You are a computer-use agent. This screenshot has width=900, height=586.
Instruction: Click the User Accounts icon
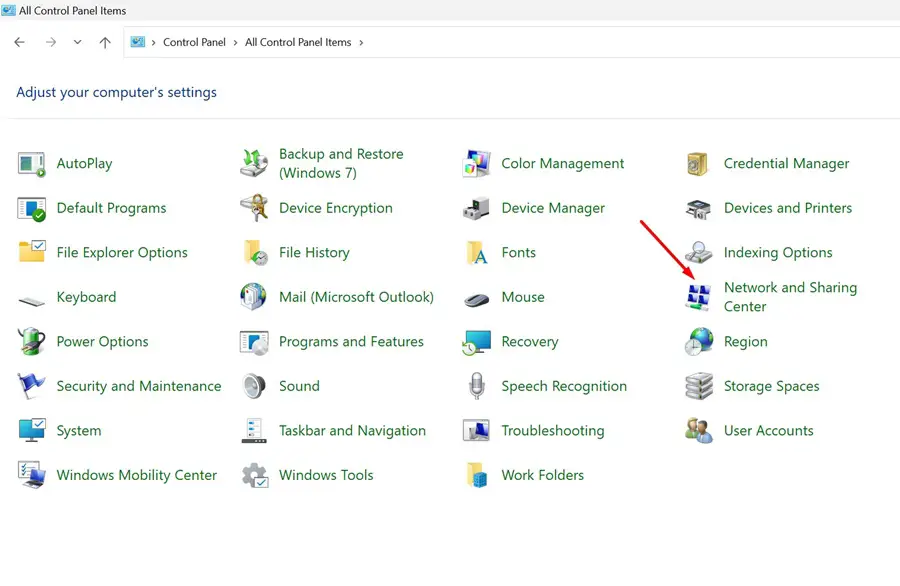click(699, 430)
